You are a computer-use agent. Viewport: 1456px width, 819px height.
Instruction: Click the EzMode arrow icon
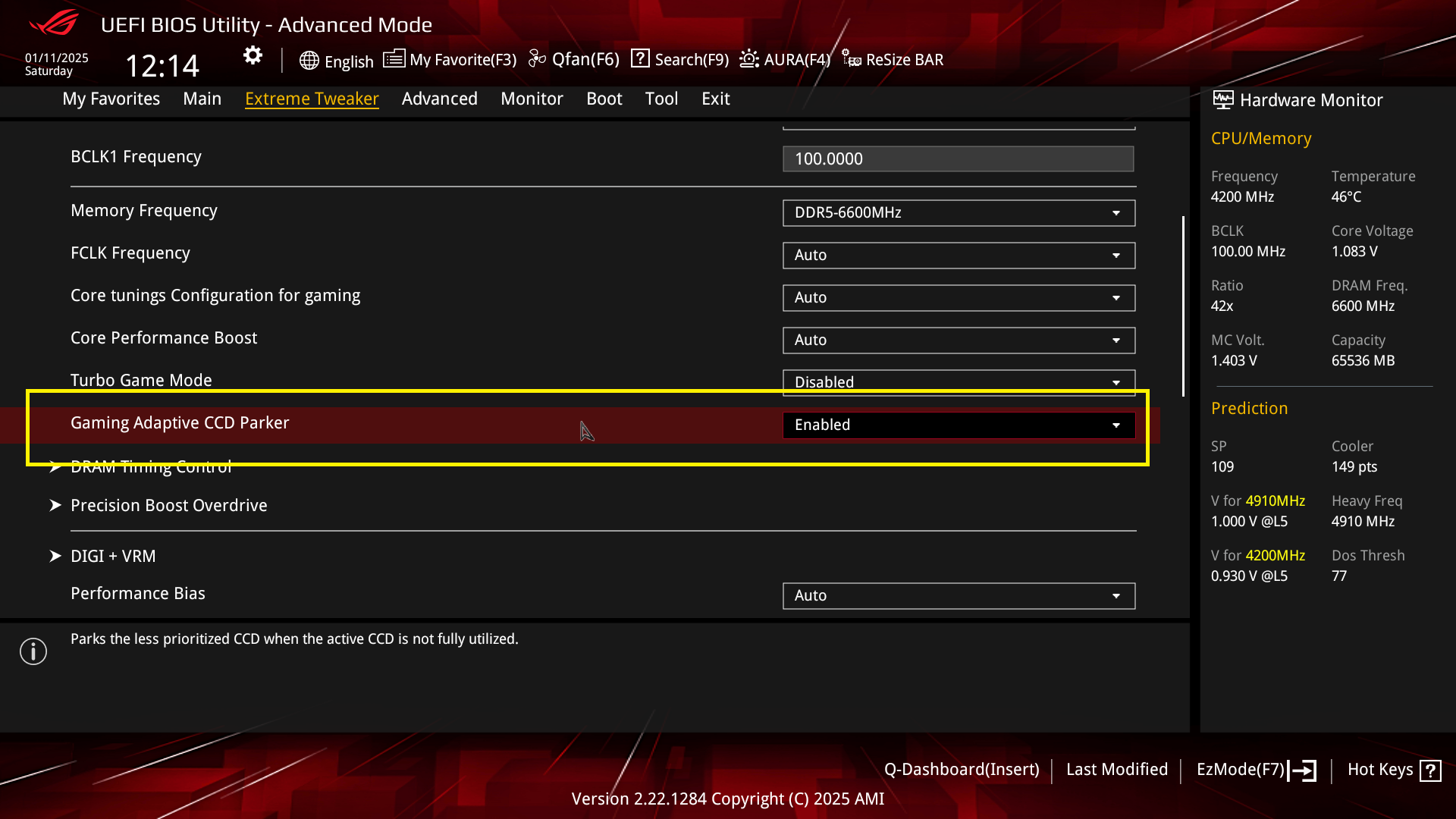(x=1302, y=770)
